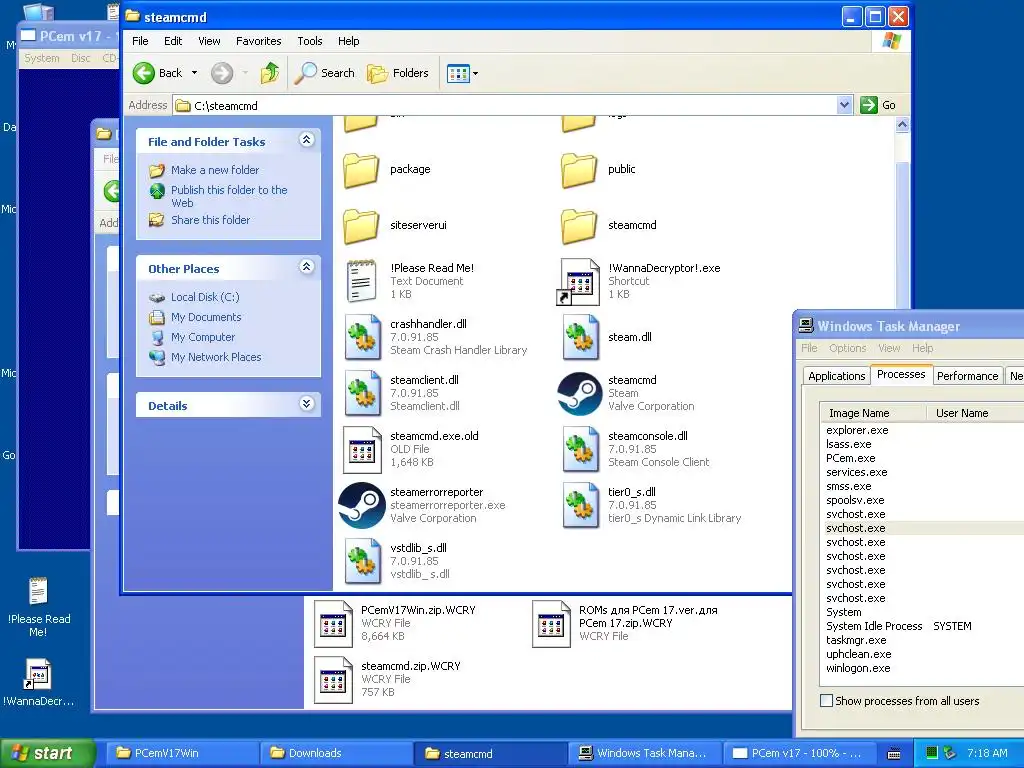The image size is (1024, 768).
Task: Enable Show processes from all users
Action: [826, 701]
